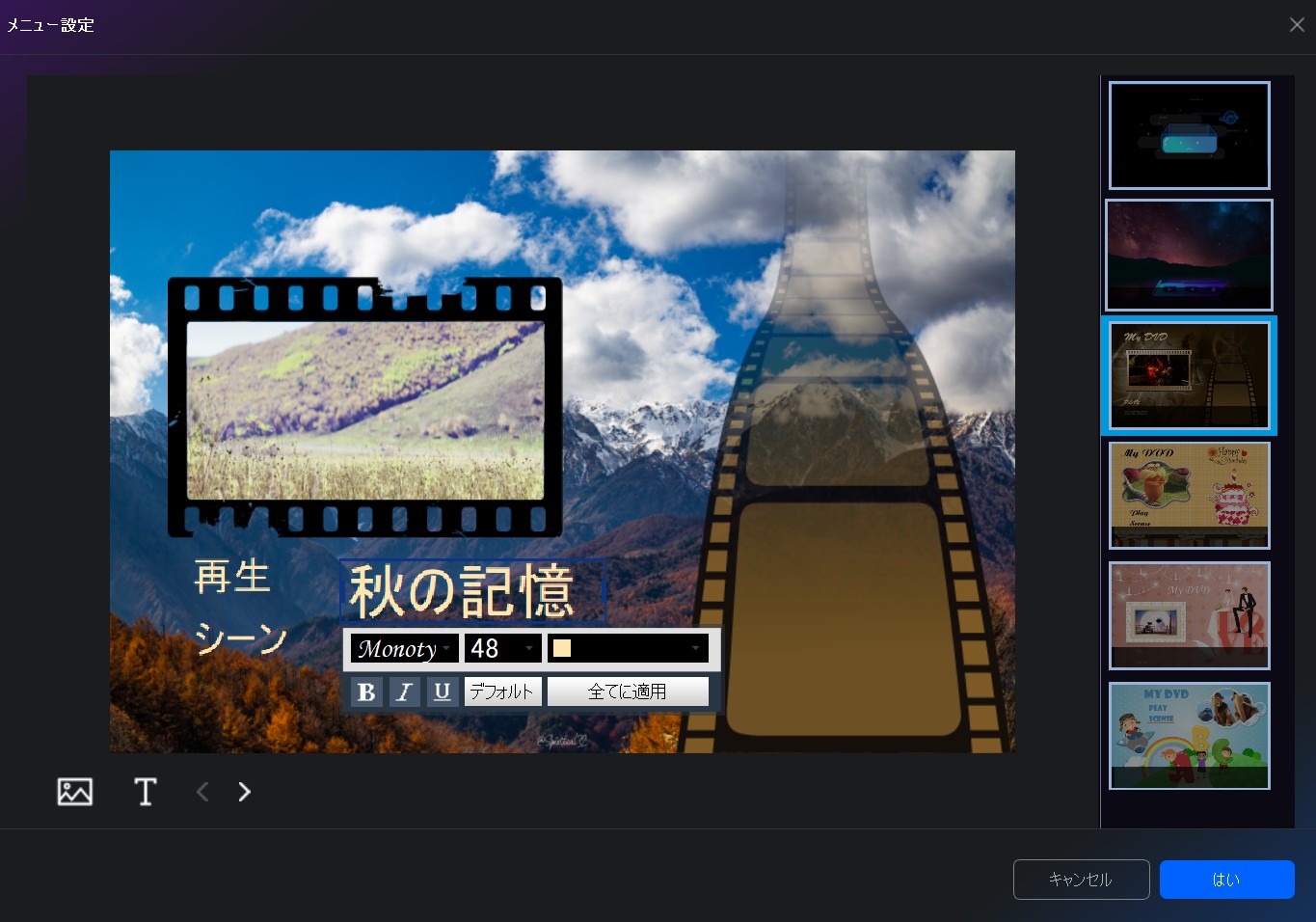1316x922 pixels.
Task: Toggle bold formatting for the title
Action: click(x=366, y=691)
